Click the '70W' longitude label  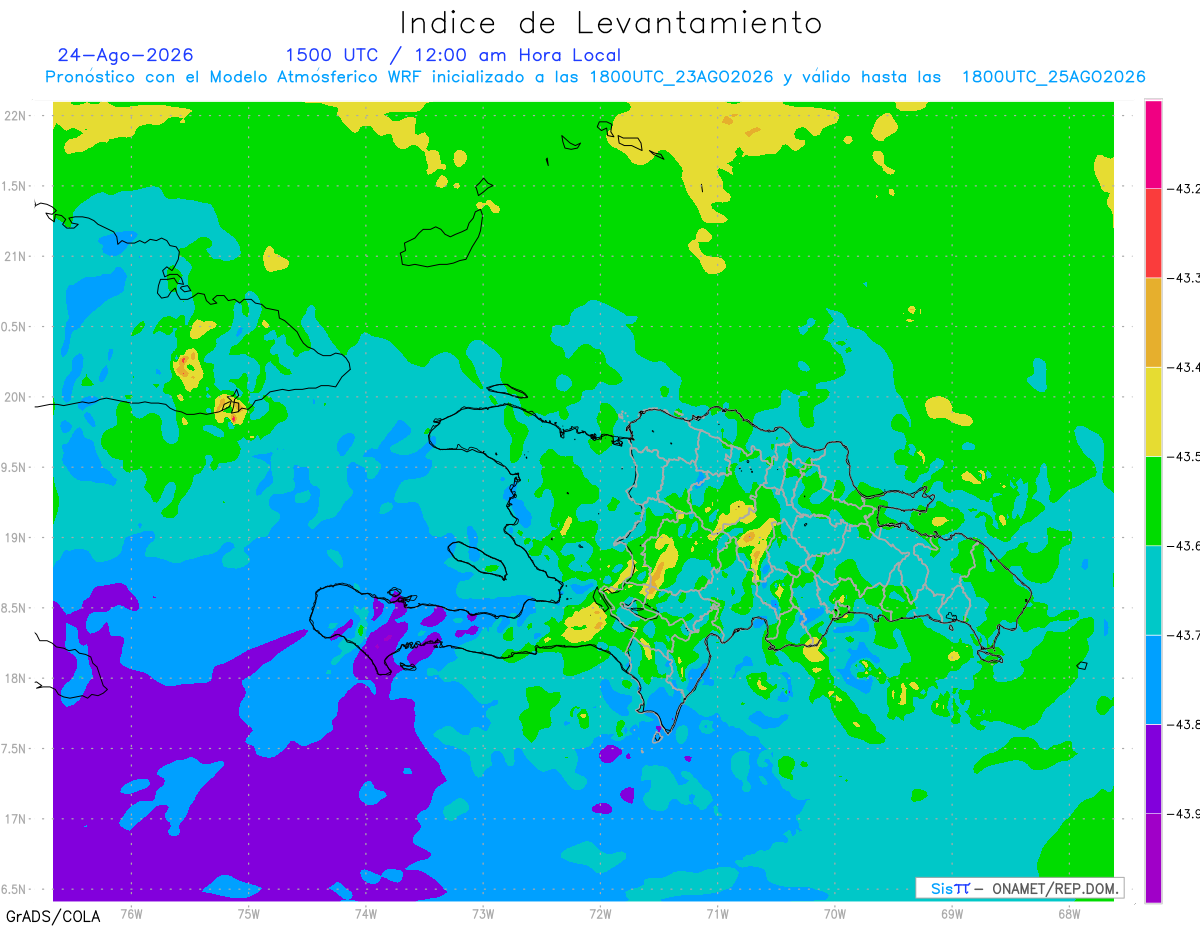coord(835,914)
